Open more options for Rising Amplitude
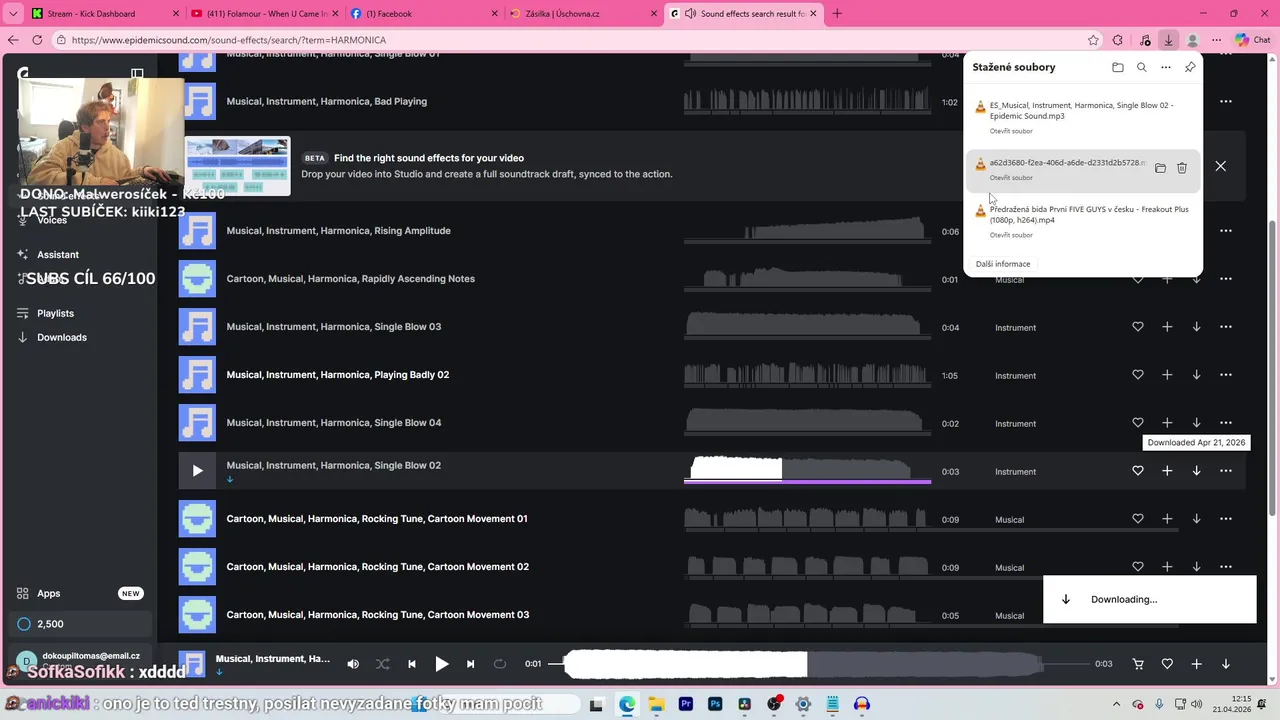Screen dimensions: 1280x720 [1226, 231]
